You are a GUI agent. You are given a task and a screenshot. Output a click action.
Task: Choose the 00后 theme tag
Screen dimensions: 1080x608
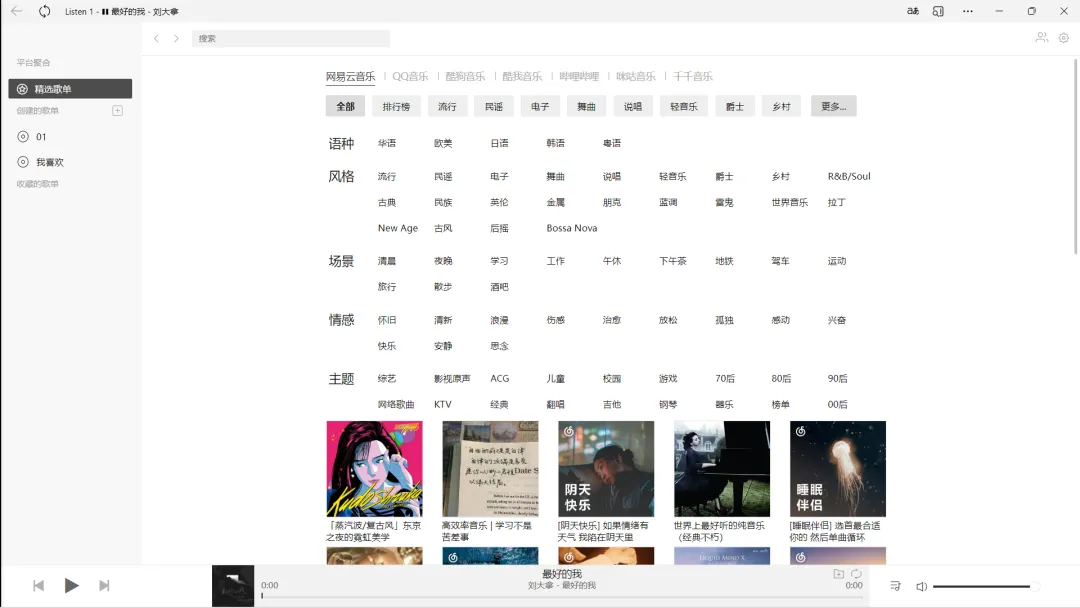(x=838, y=404)
